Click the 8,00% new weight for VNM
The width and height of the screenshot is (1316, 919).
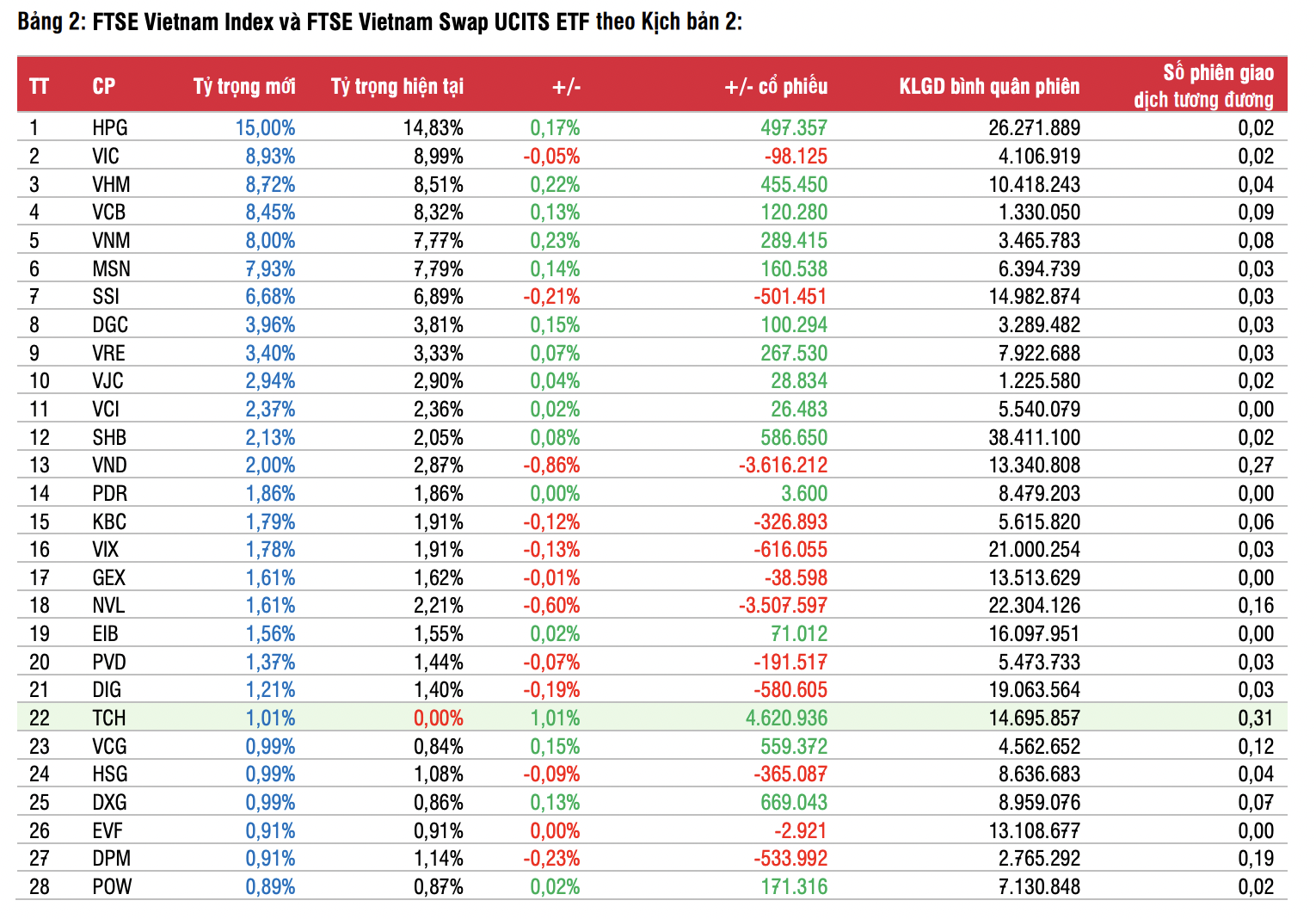tap(270, 240)
